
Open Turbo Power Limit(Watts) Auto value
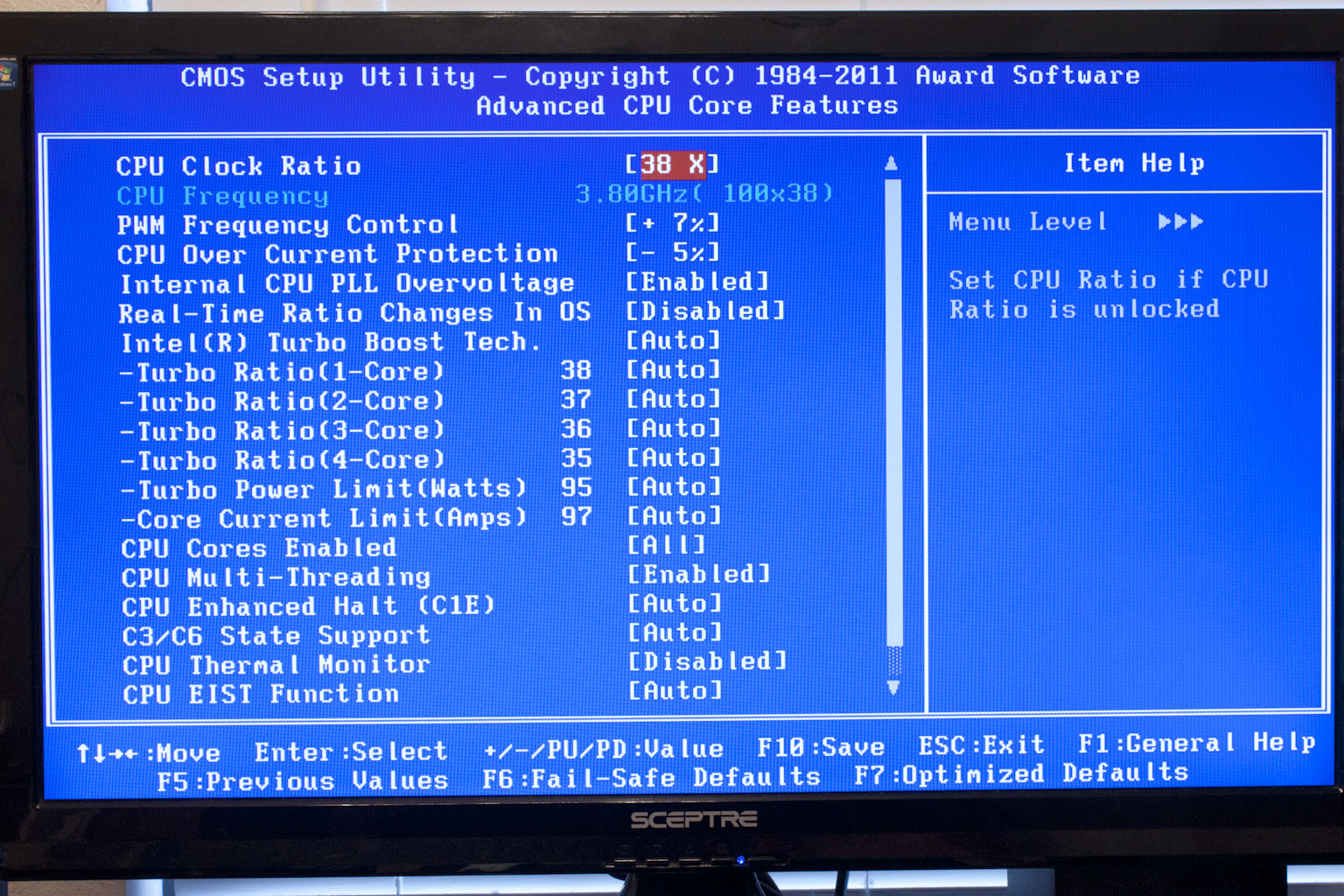[x=673, y=486]
